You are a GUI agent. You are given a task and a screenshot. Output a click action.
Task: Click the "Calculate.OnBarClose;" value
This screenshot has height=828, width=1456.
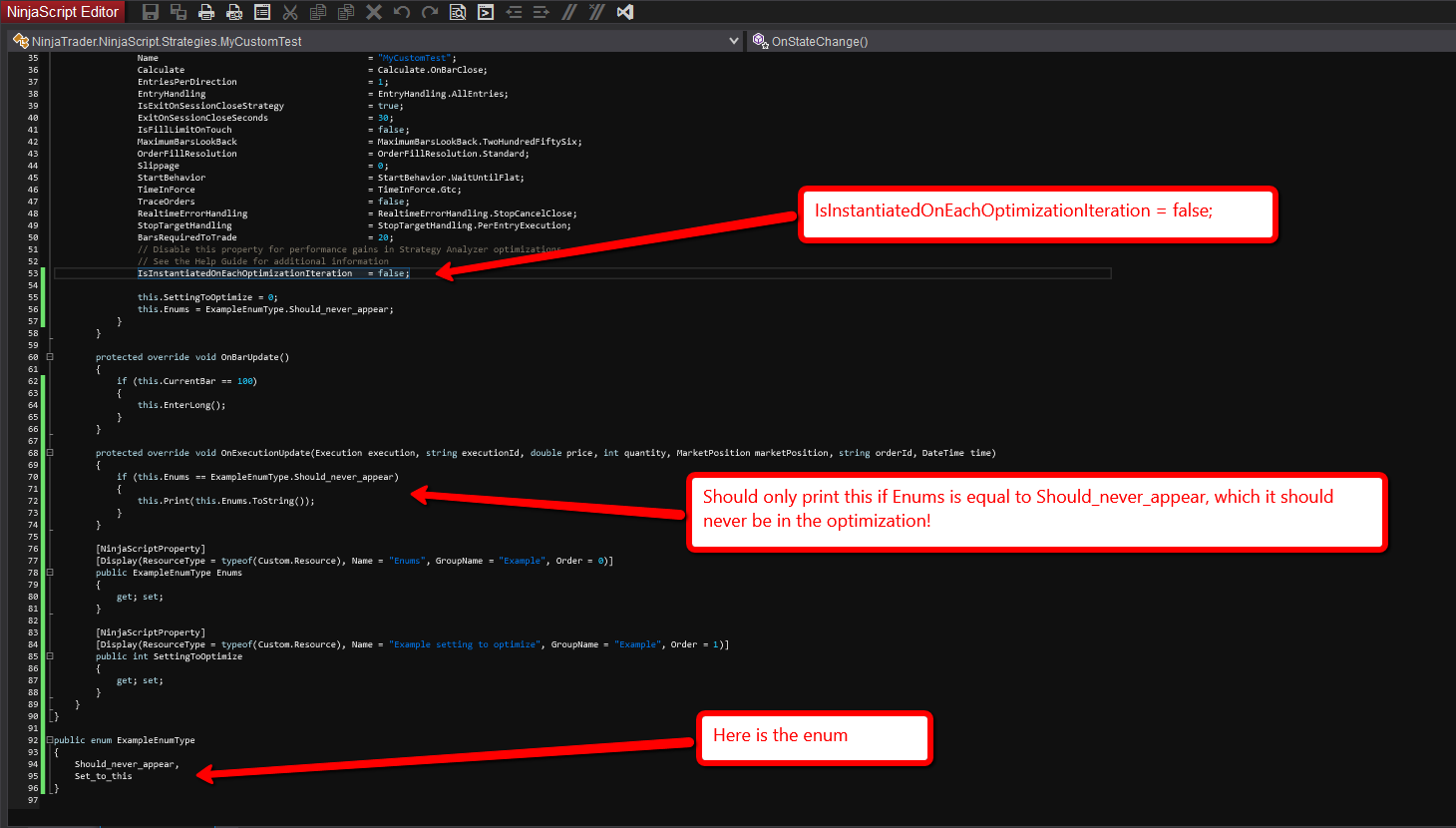tap(433, 70)
